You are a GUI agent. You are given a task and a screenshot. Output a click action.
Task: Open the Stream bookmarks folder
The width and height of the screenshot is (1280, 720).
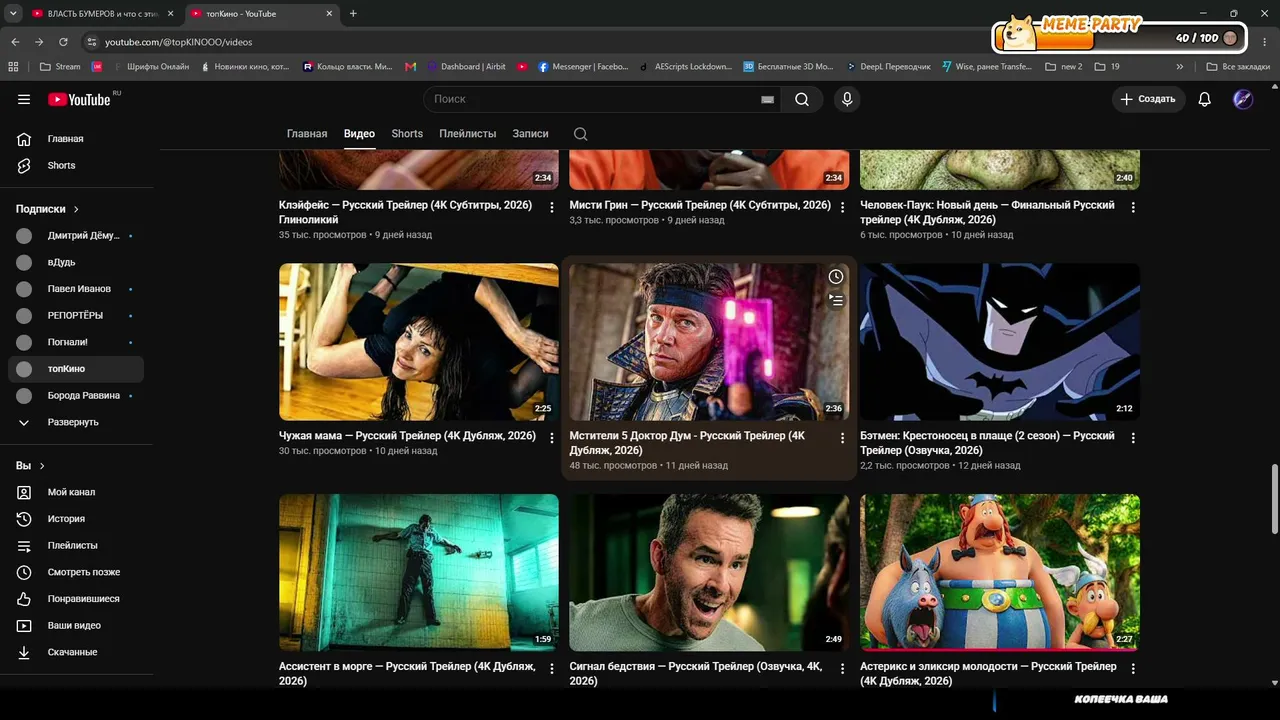tap(60, 67)
